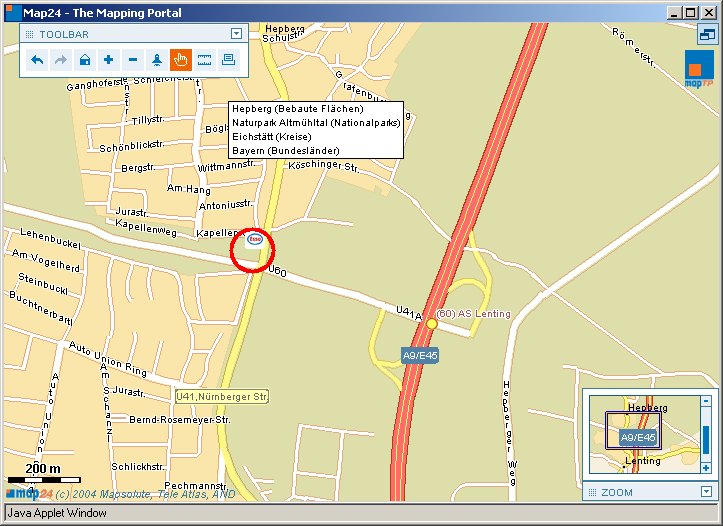
Task: Select the ruler measure distance tool
Action: click(205, 60)
